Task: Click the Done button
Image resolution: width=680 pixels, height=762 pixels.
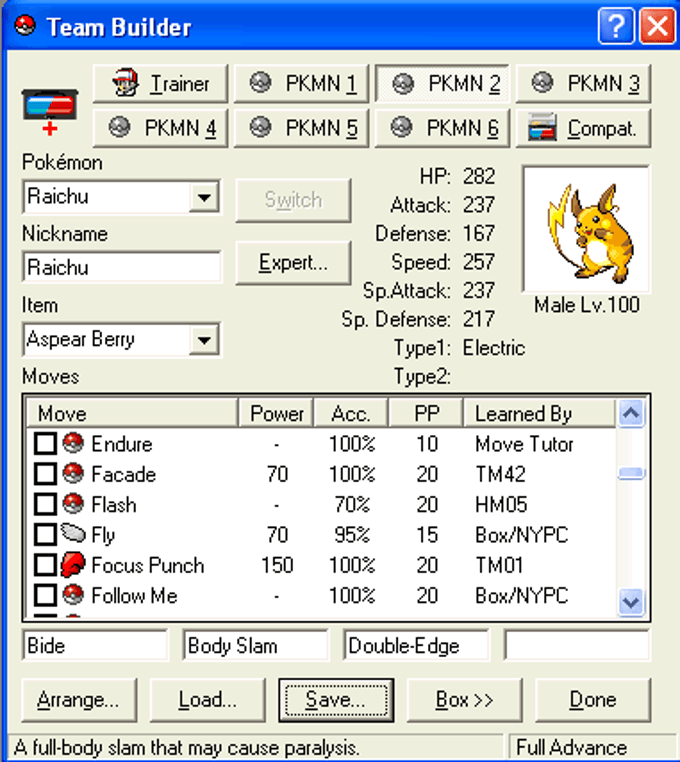Action: [x=593, y=700]
